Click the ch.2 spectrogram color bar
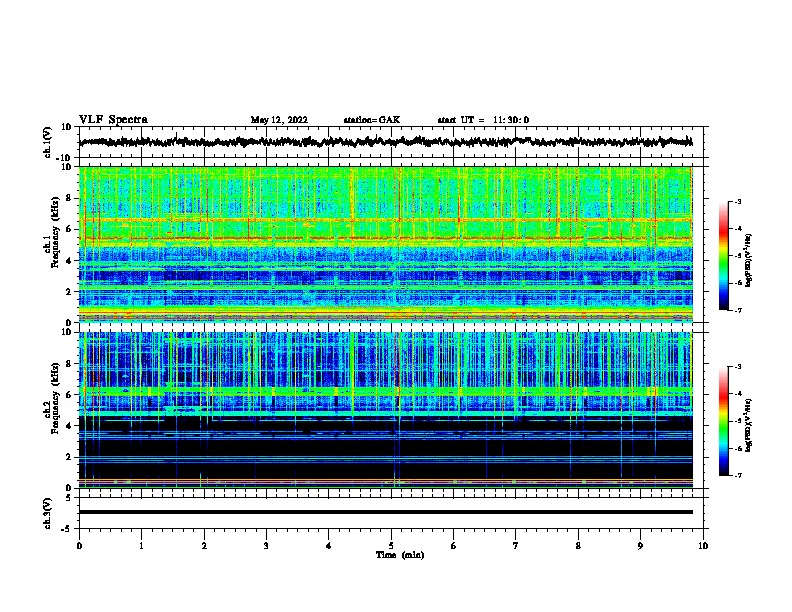The height and width of the screenshot is (612, 792). tap(723, 421)
